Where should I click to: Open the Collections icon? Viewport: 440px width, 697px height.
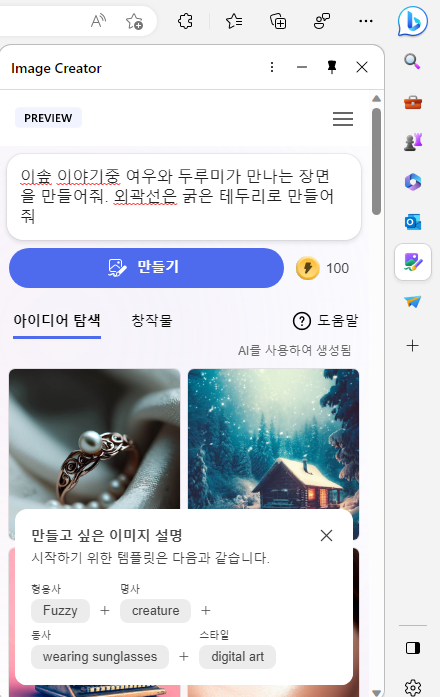(278, 21)
